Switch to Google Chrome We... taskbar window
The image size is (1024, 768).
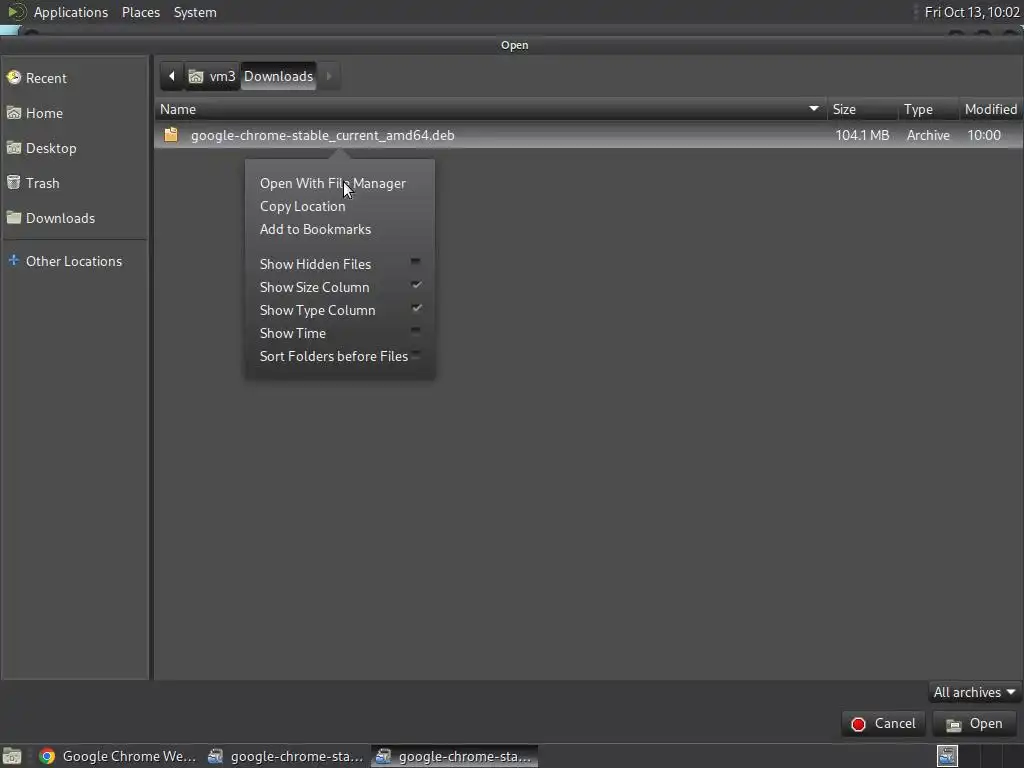[x=118, y=756]
